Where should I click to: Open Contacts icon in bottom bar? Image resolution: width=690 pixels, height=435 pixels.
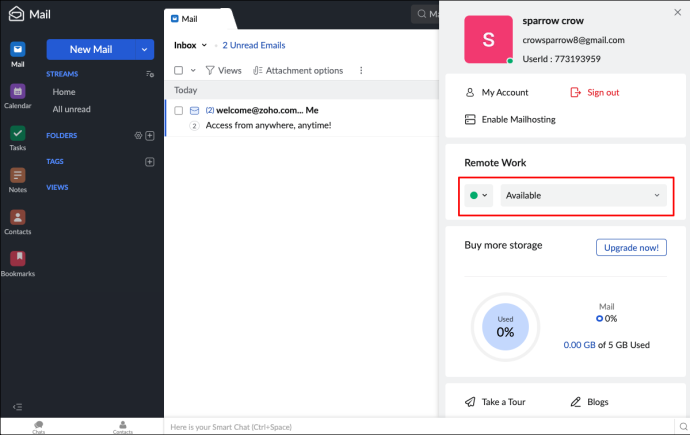coord(122,426)
